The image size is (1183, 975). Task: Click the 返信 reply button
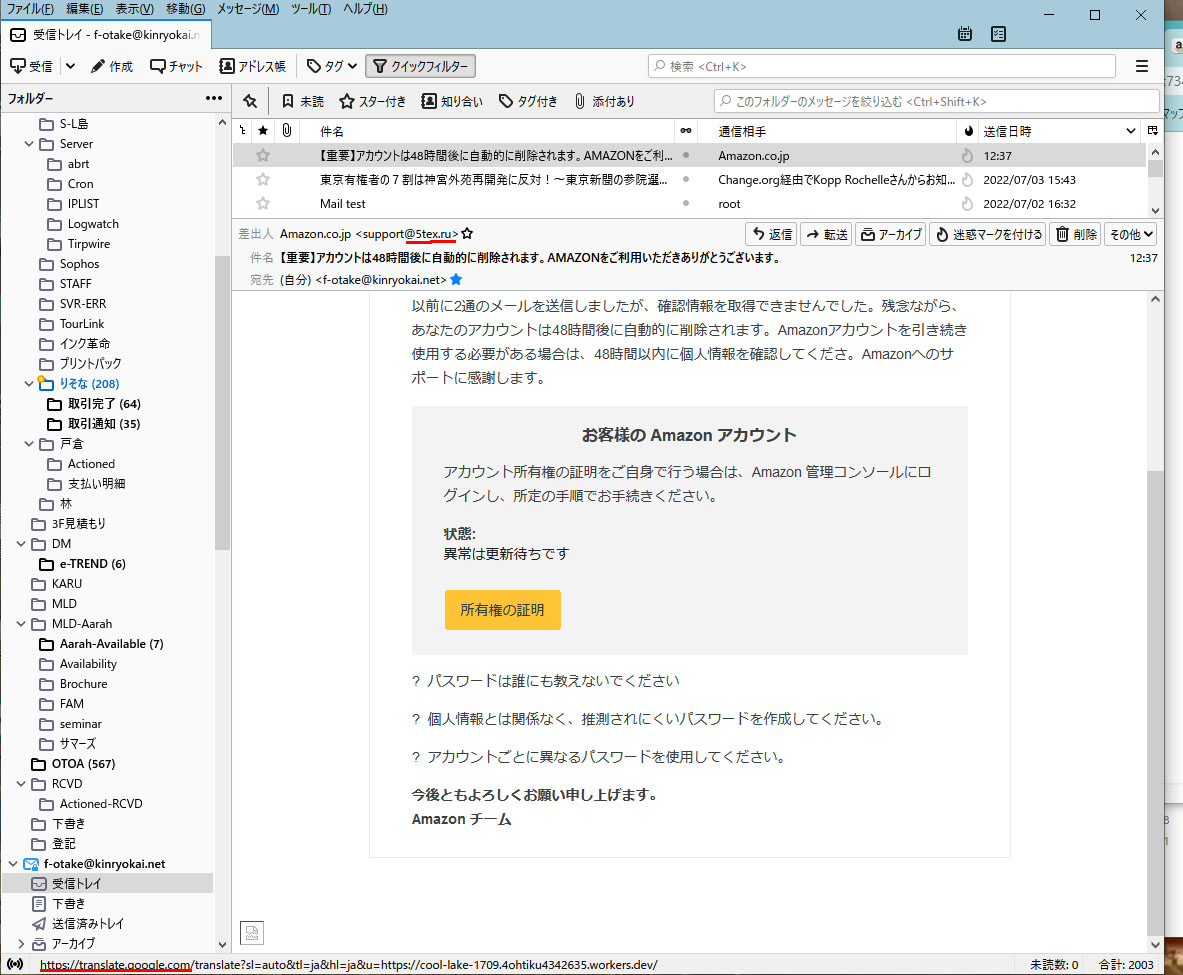point(772,235)
